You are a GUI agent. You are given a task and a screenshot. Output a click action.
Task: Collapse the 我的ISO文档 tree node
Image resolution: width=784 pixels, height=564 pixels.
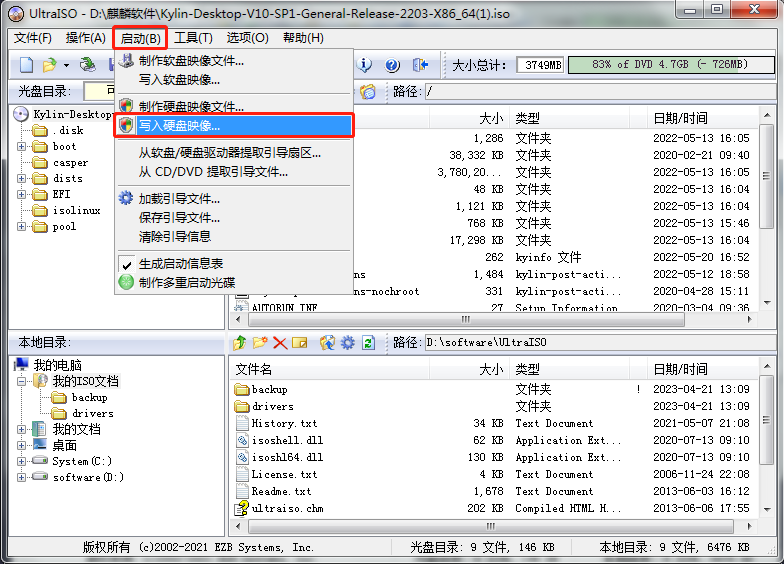pyautogui.click(x=22, y=382)
